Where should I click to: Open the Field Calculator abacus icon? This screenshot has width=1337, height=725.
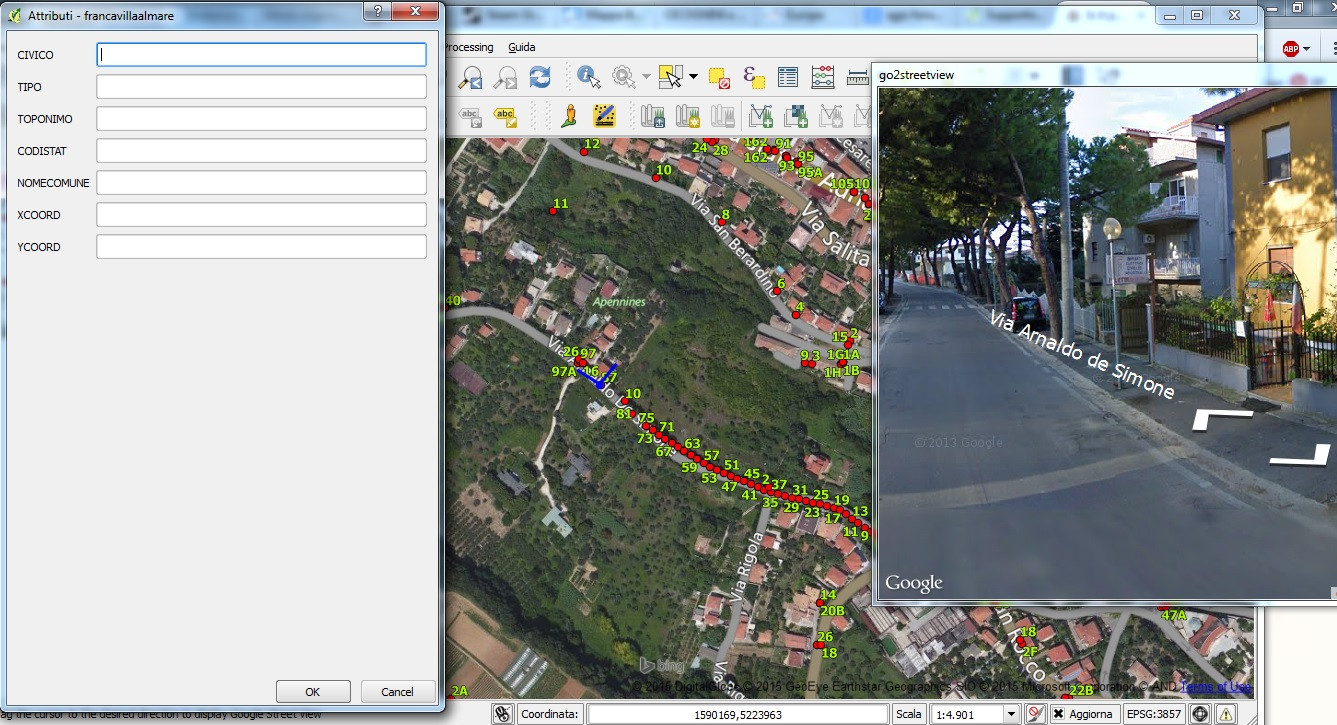pyautogui.click(x=823, y=77)
